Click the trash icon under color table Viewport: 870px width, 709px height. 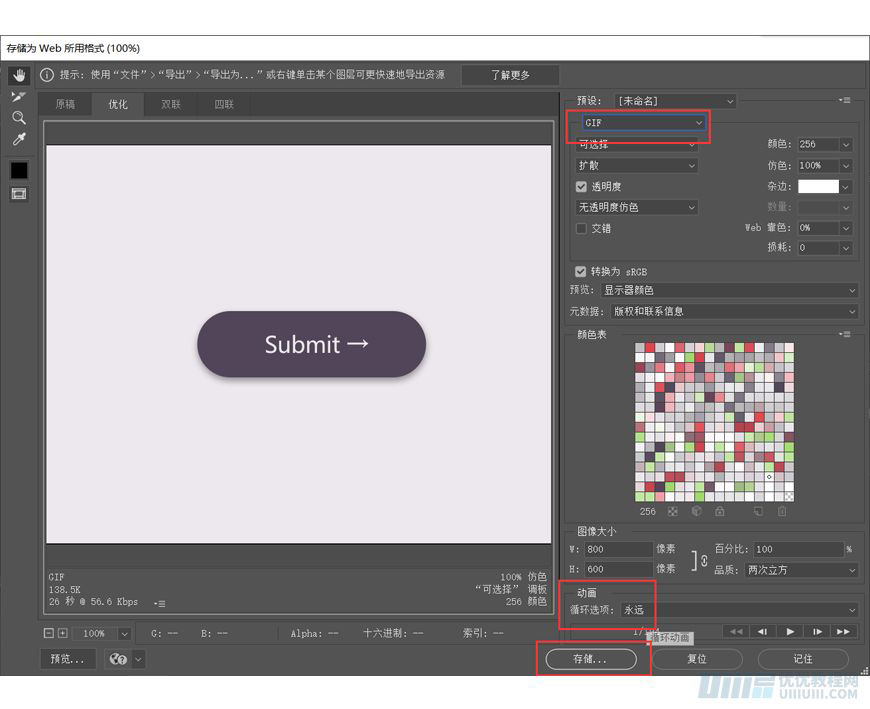click(x=782, y=511)
